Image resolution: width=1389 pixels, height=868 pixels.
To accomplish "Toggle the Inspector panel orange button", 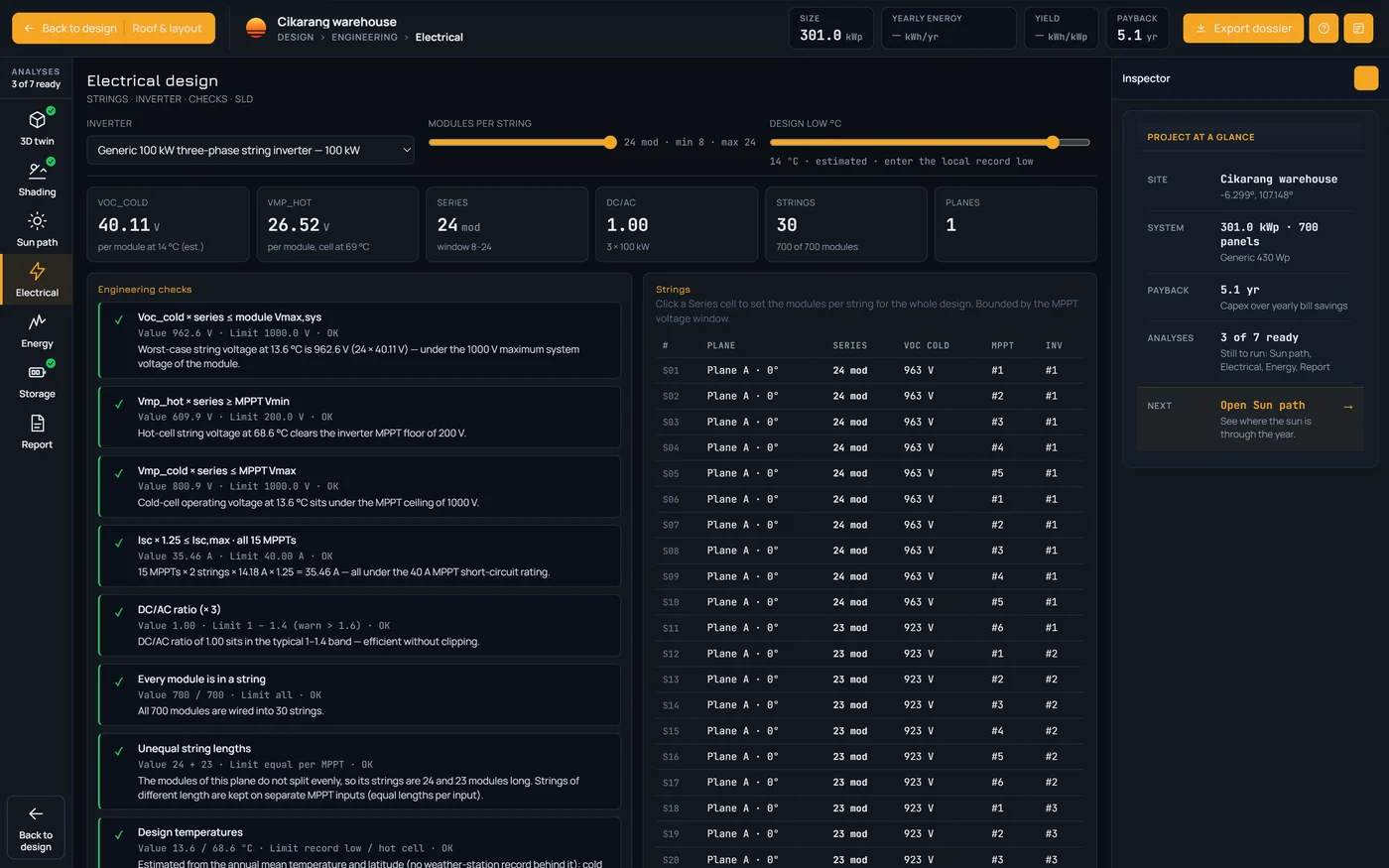I will tap(1365, 78).
